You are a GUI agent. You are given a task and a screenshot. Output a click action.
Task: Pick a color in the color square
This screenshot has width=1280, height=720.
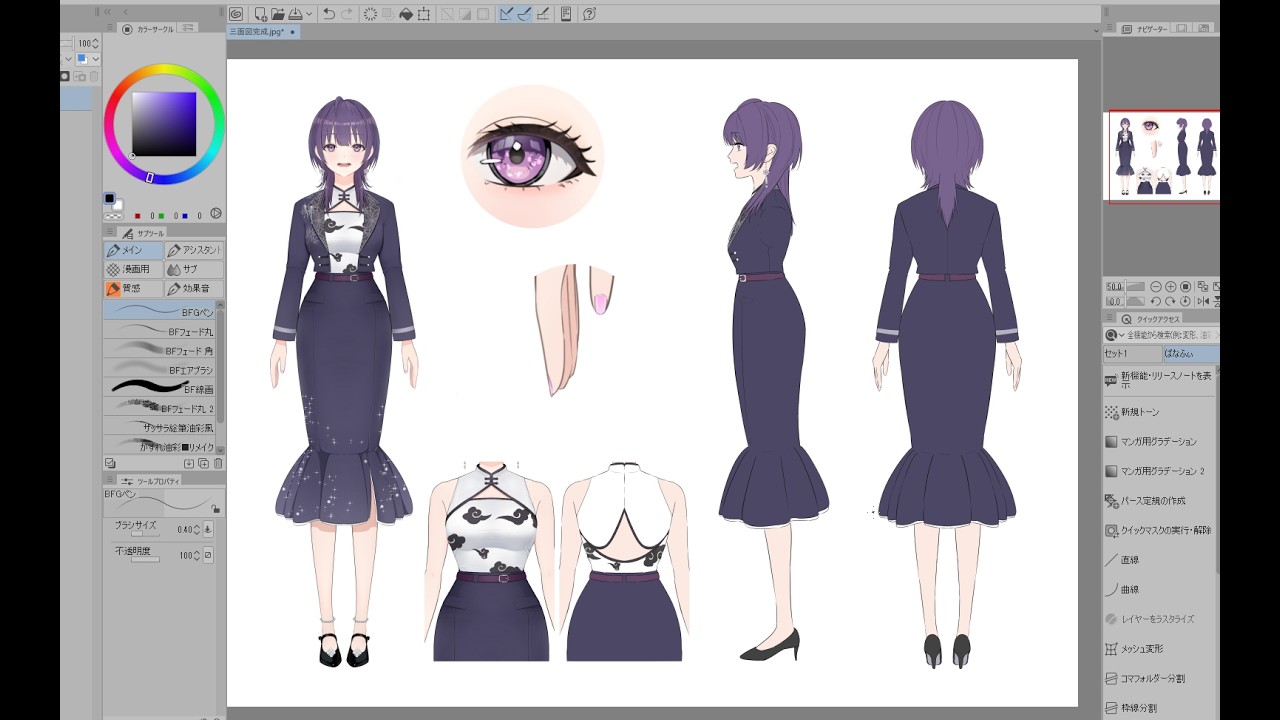(164, 124)
